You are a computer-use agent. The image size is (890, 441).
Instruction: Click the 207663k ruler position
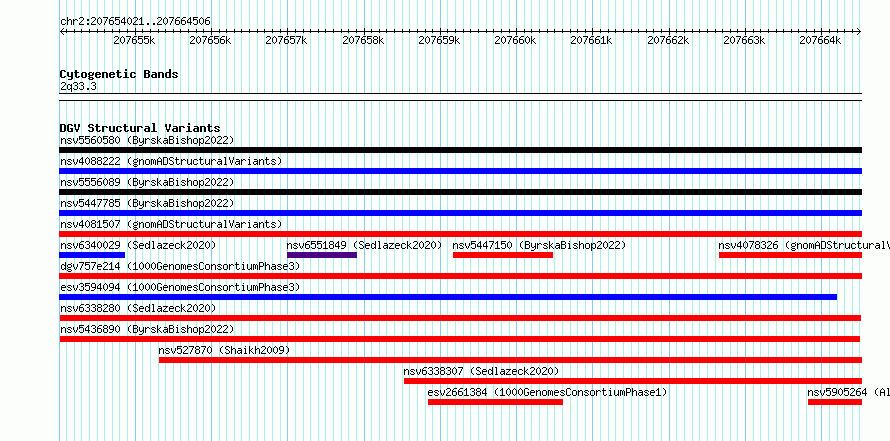744,40
